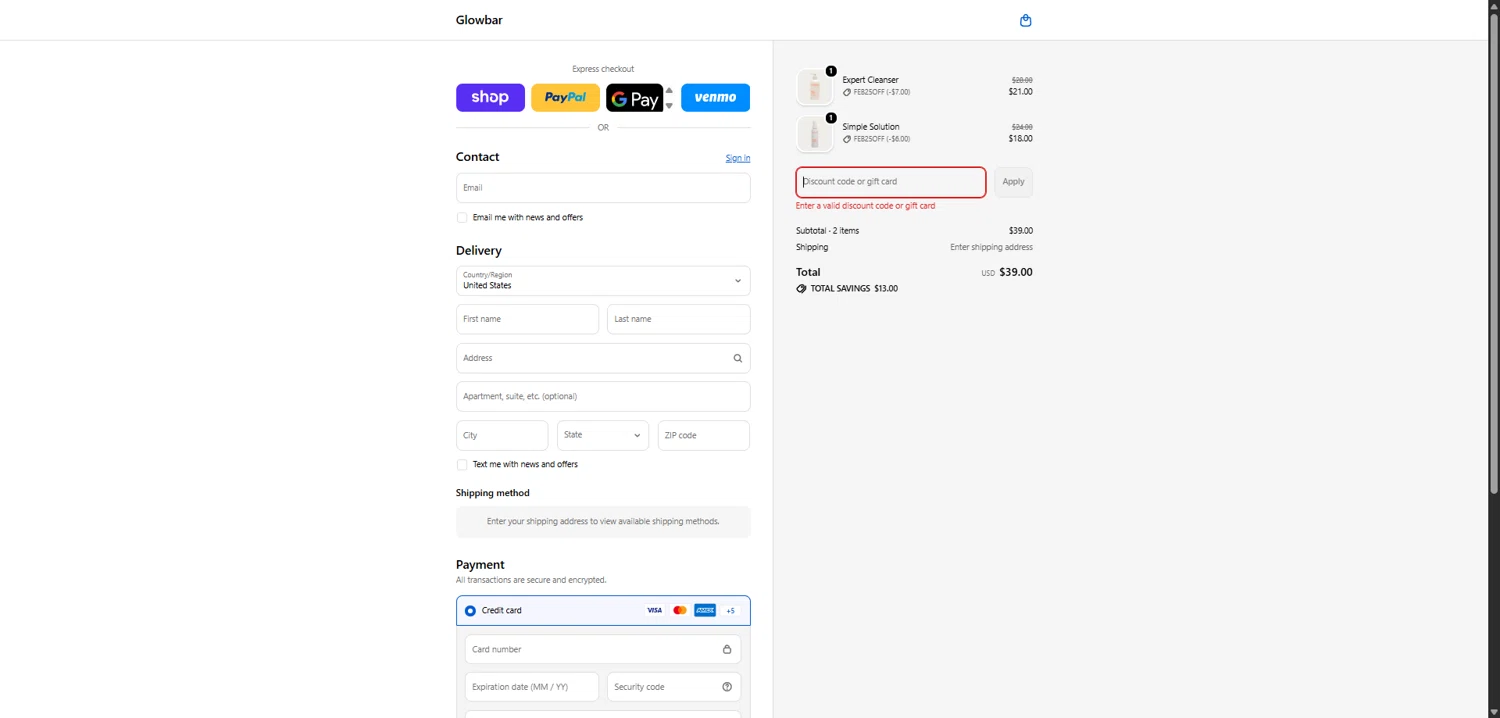Focus the Address field
Viewport: 1500px width, 718px height.
click(603, 358)
